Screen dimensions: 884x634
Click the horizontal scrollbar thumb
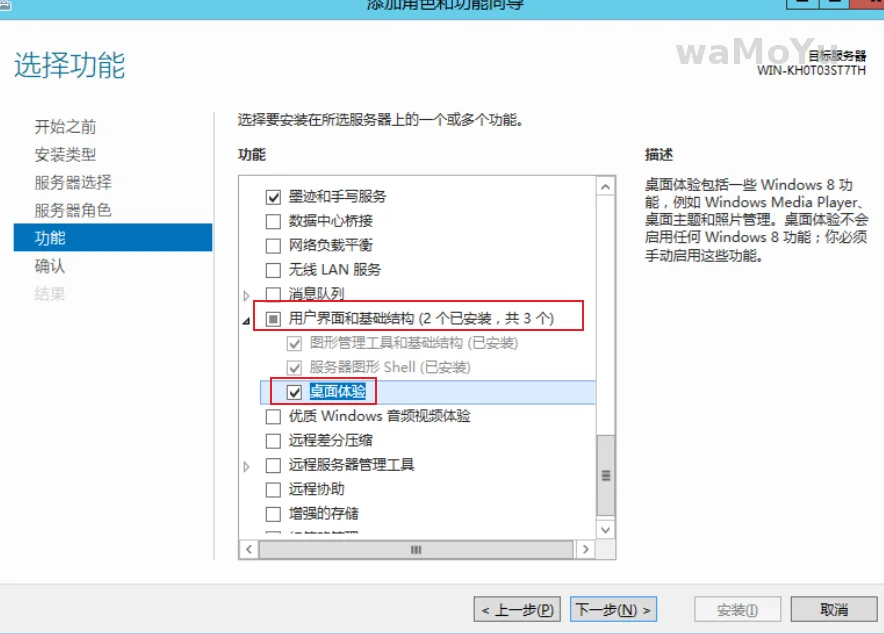coord(416,549)
